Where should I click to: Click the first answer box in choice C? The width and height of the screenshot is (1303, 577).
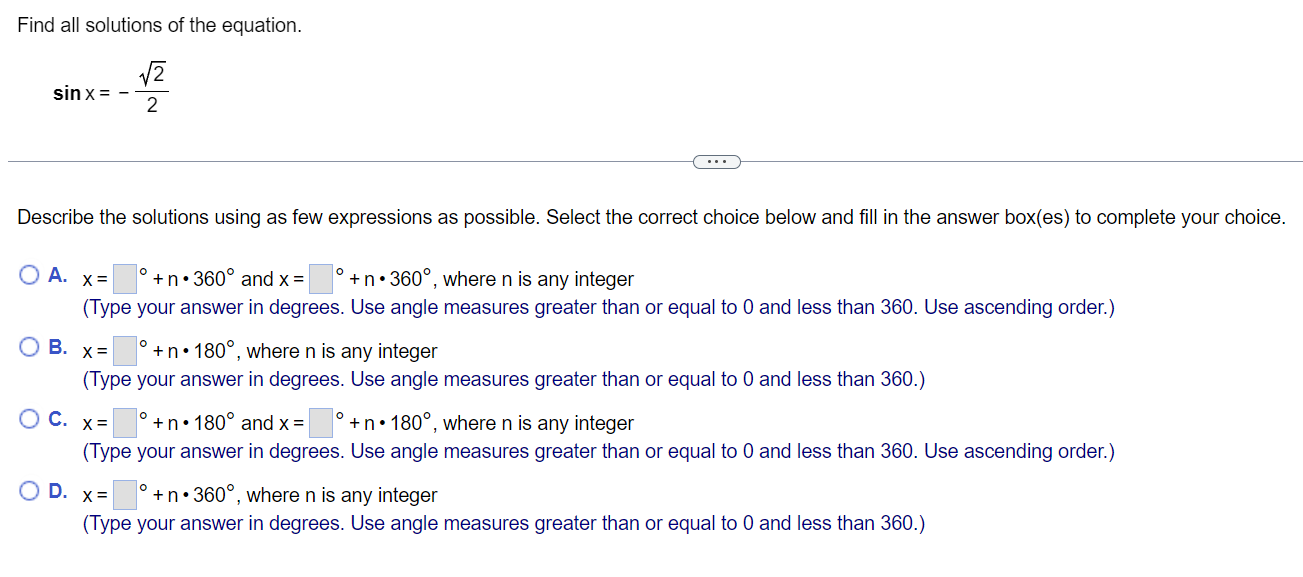[x=123, y=421]
